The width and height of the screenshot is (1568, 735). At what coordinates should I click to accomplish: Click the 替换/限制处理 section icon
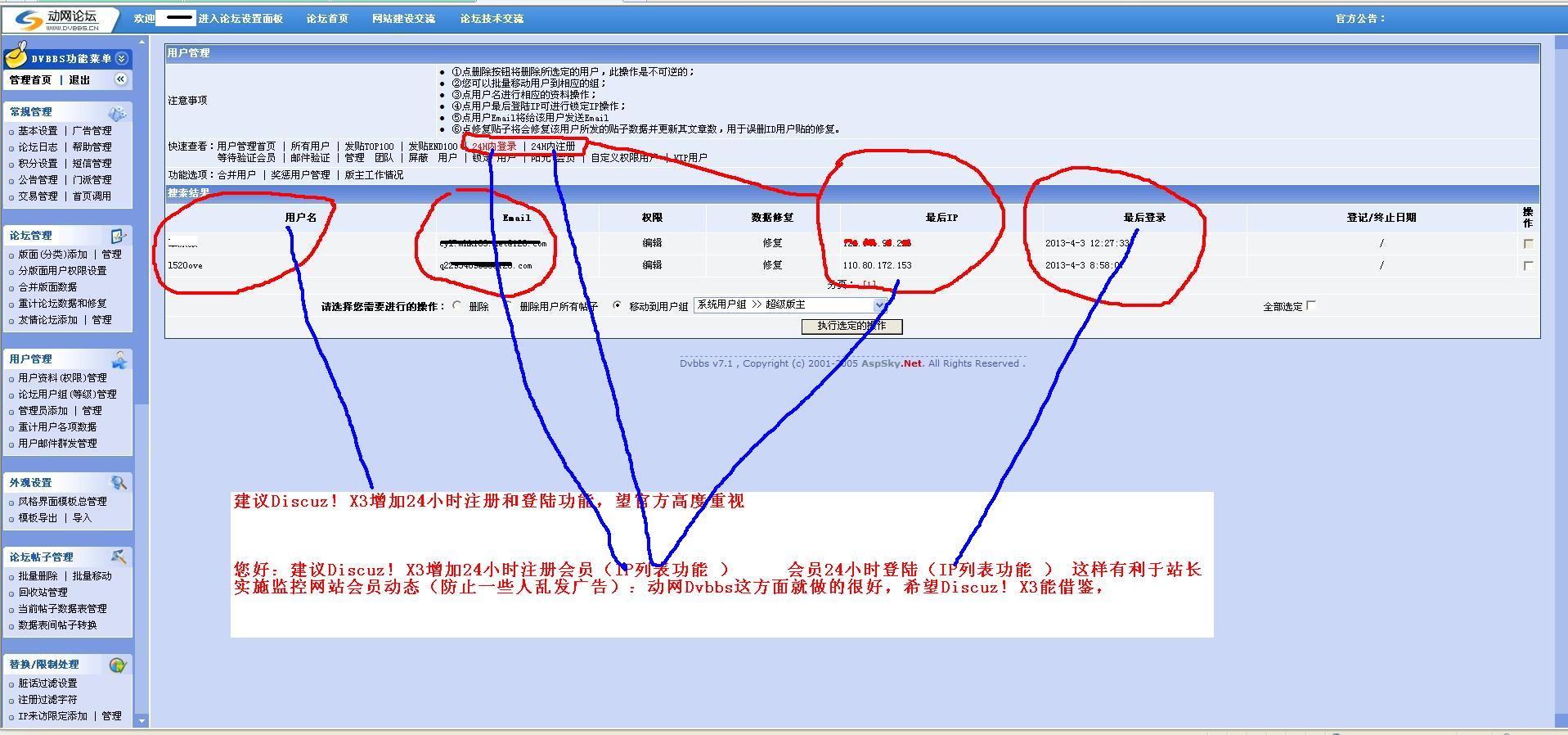[x=118, y=665]
